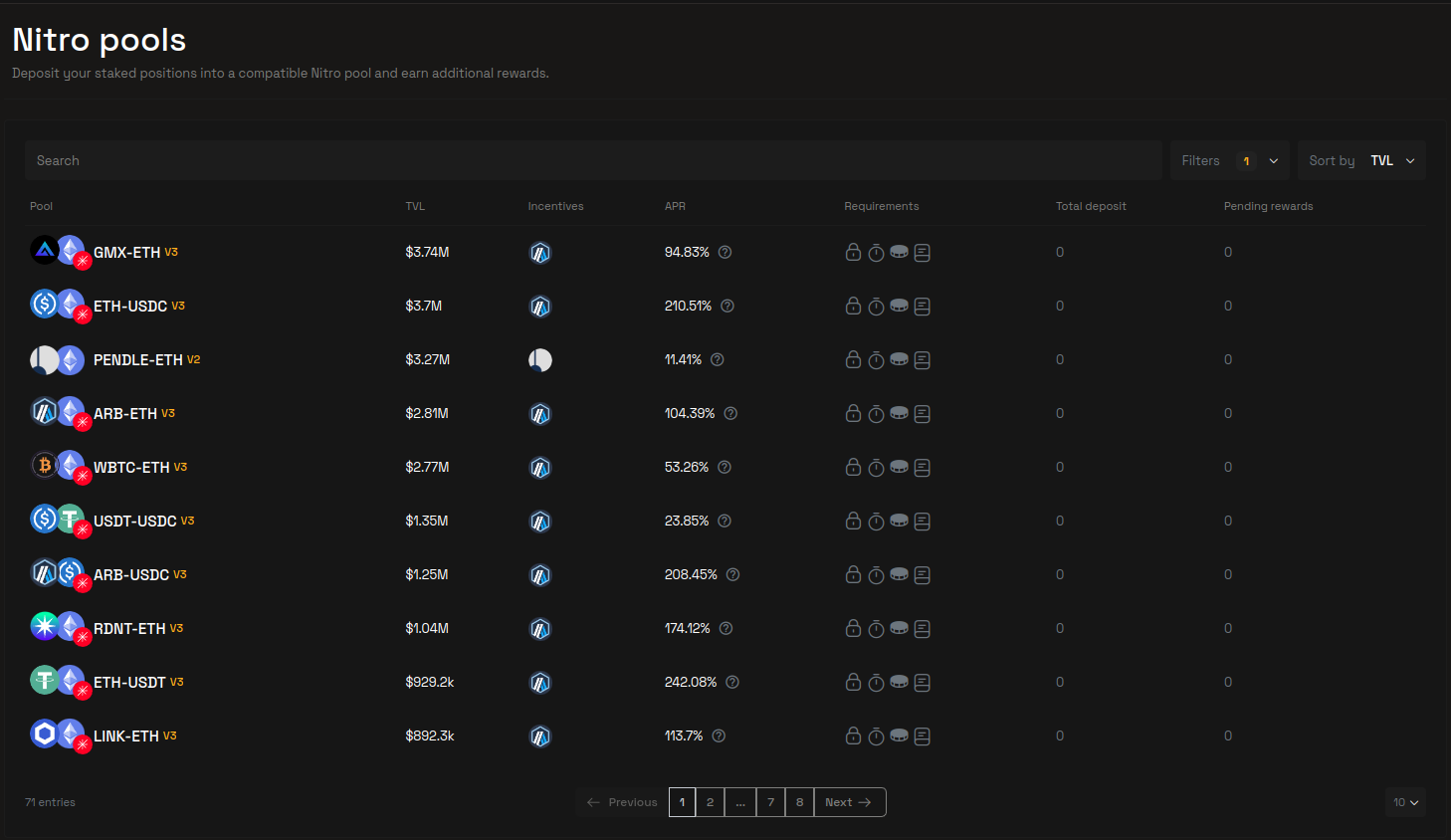Click the WBTC-ETH pool token pair icon
1451x840 pixels.
point(60,467)
